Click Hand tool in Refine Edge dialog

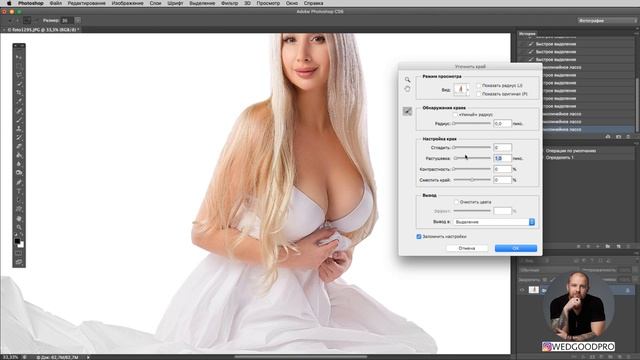tap(407, 89)
